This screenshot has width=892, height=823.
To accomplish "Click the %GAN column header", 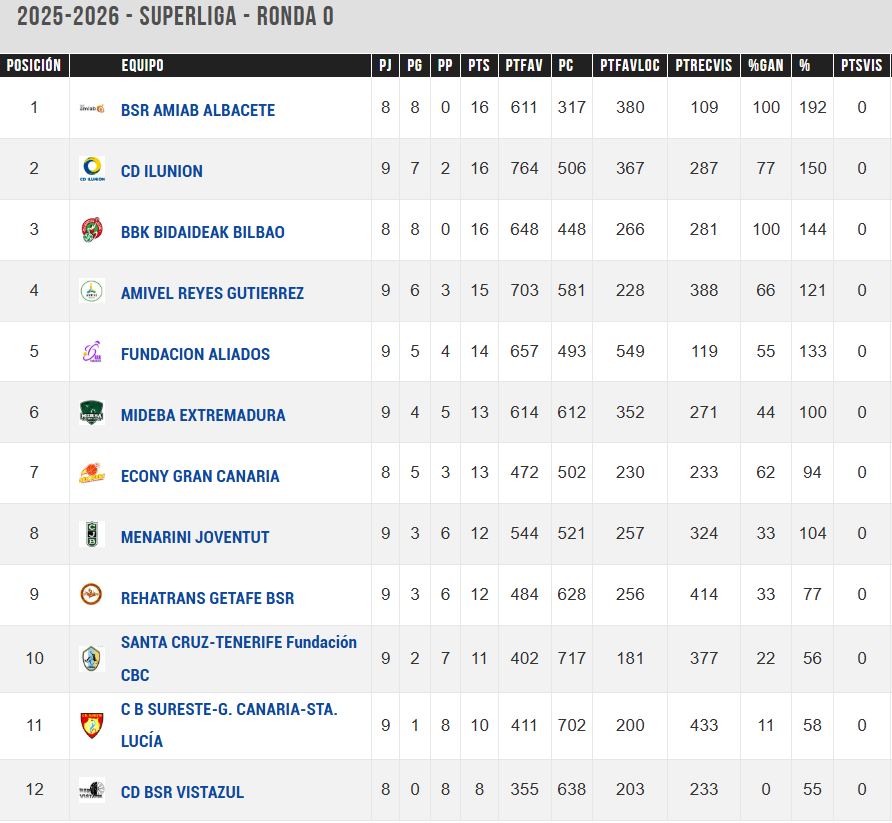I will (766, 66).
